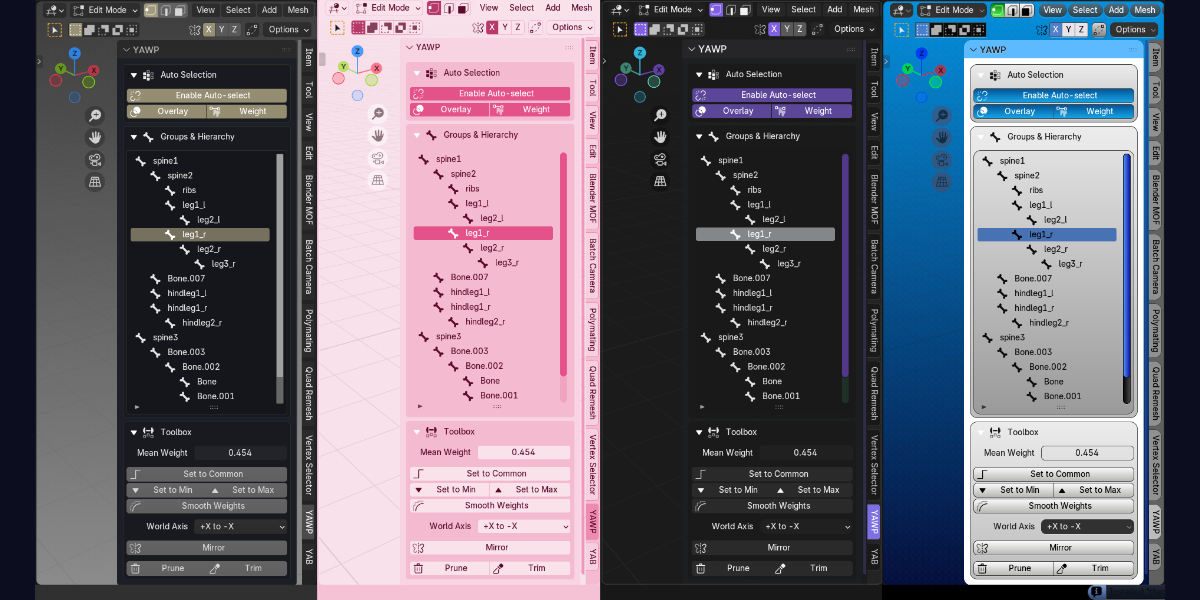The height and width of the screenshot is (600, 1200).
Task: Open World Axis dropdown in the blue Toolbox
Action: [x=1087, y=526]
